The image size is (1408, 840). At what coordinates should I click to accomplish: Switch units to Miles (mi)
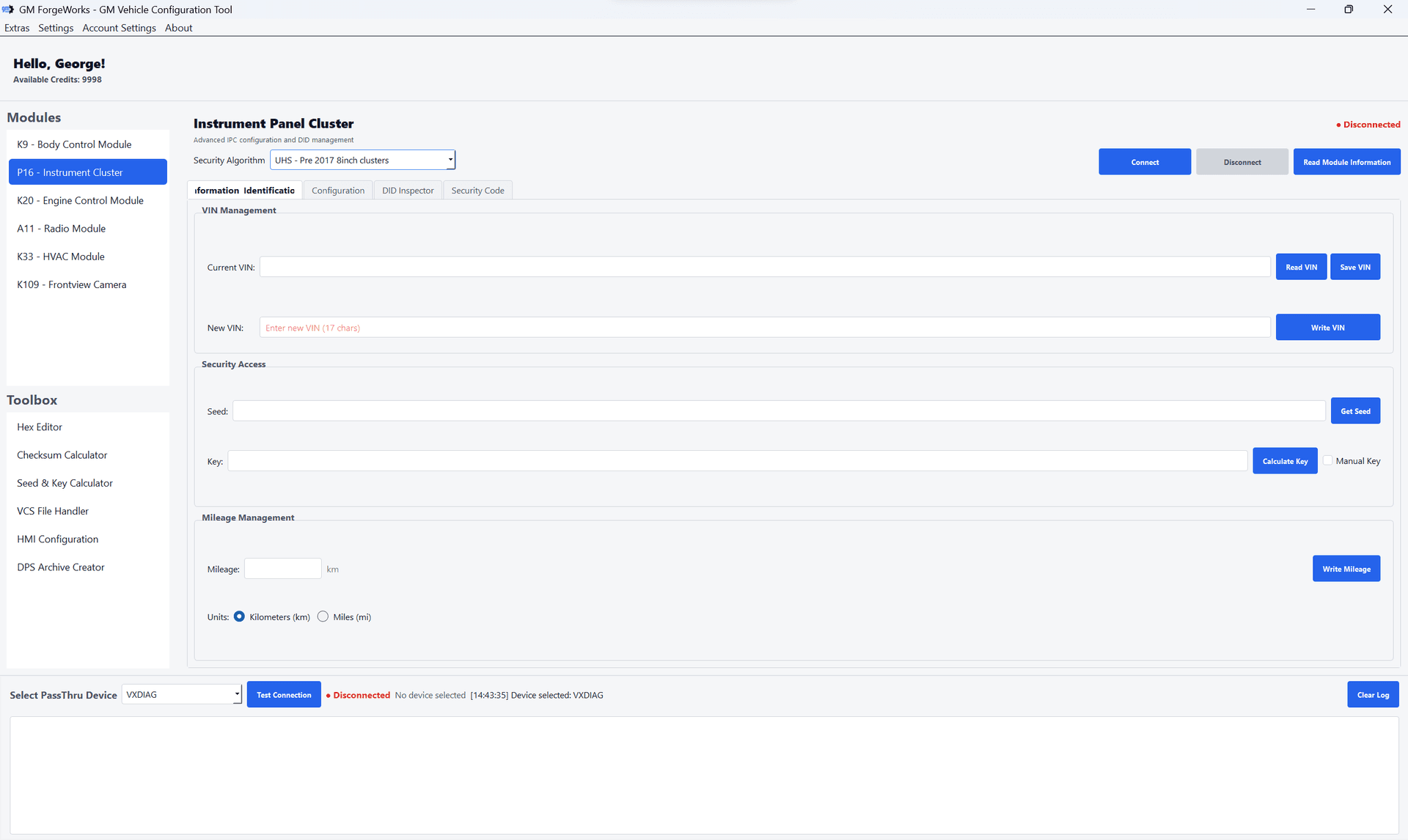click(x=323, y=616)
